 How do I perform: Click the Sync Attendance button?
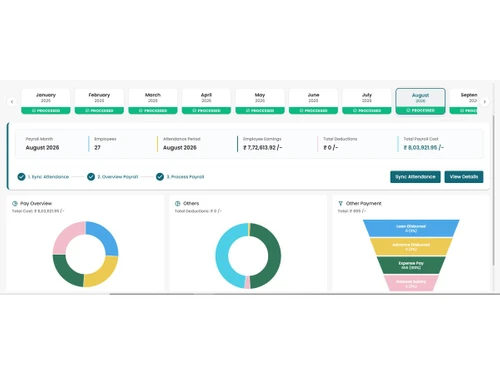(x=415, y=177)
